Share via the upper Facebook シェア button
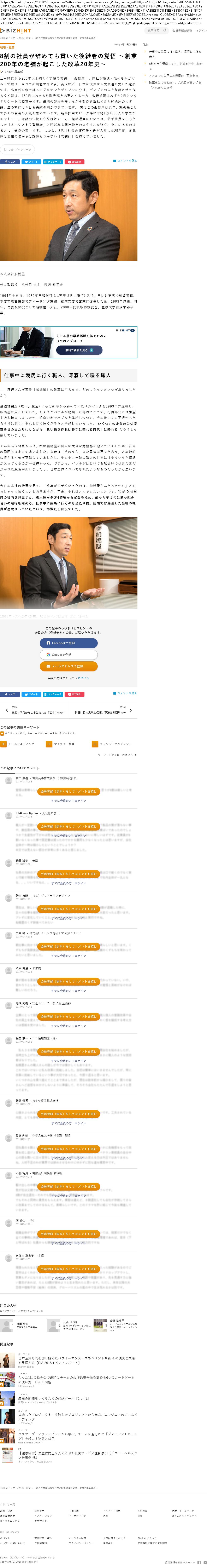The height and width of the screenshot is (1568, 207). point(10,162)
